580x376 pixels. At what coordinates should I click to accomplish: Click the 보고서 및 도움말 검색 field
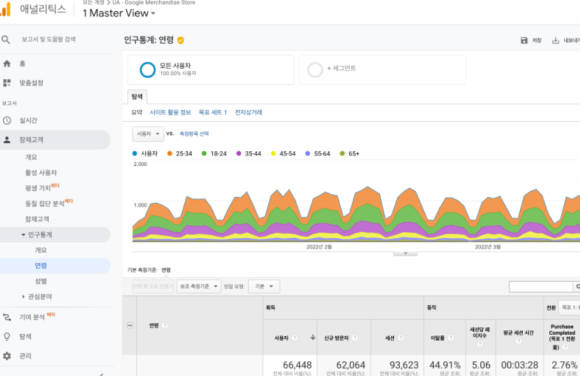tap(48, 40)
